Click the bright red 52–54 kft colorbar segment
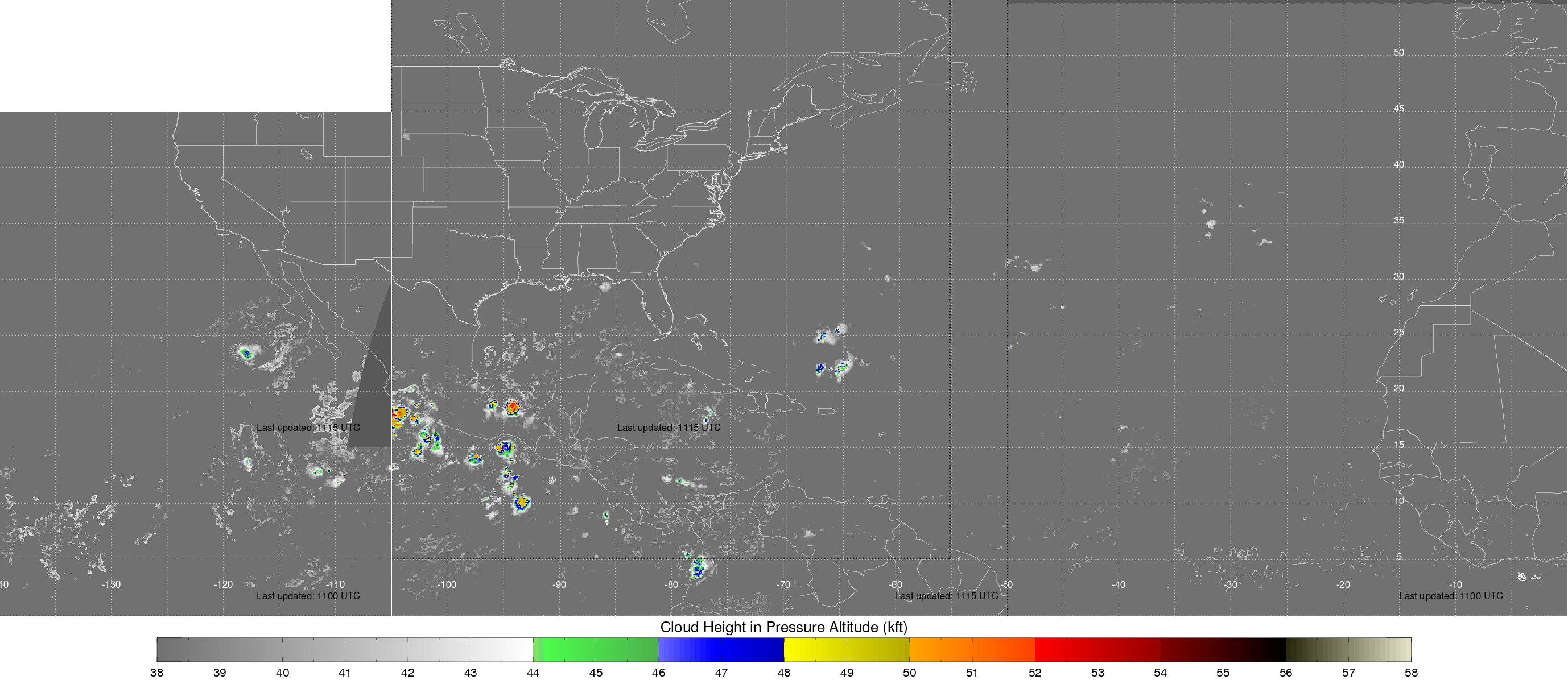The width and height of the screenshot is (1568, 684). (1097, 649)
